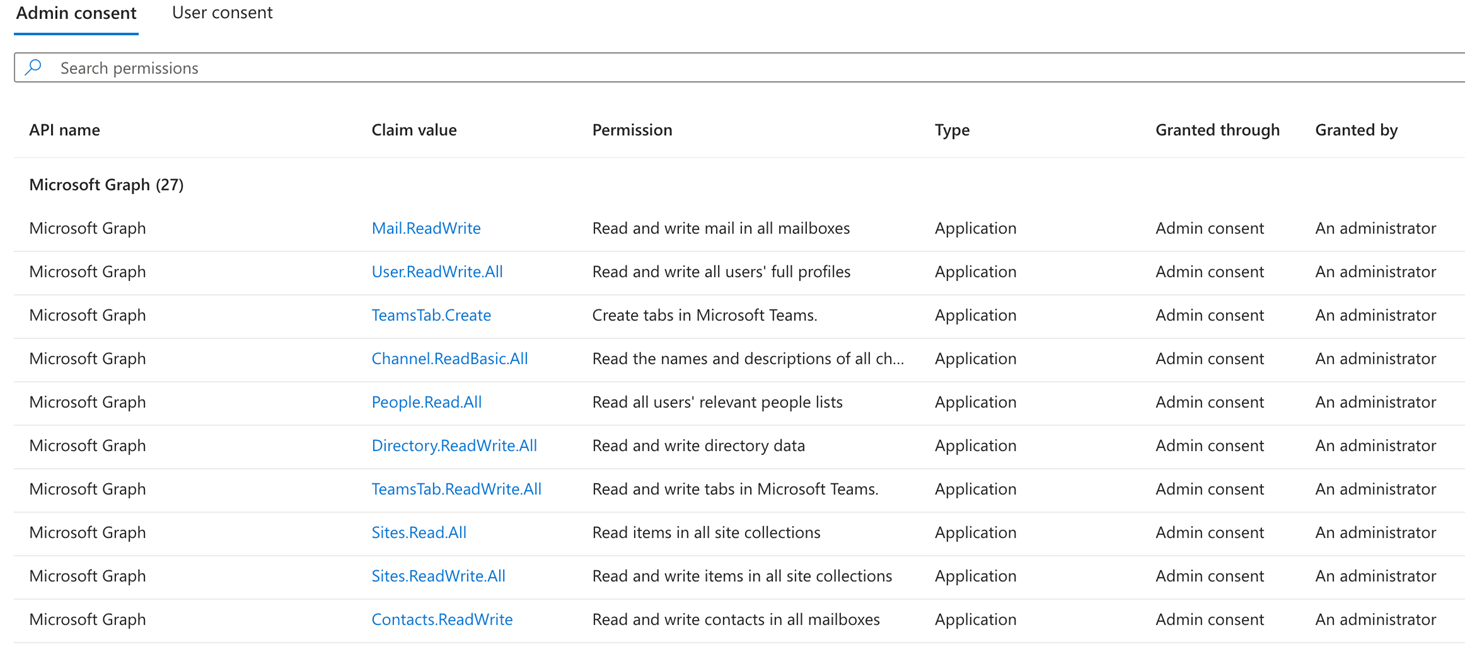Click Application type in Sites.Read.All row

tap(975, 532)
